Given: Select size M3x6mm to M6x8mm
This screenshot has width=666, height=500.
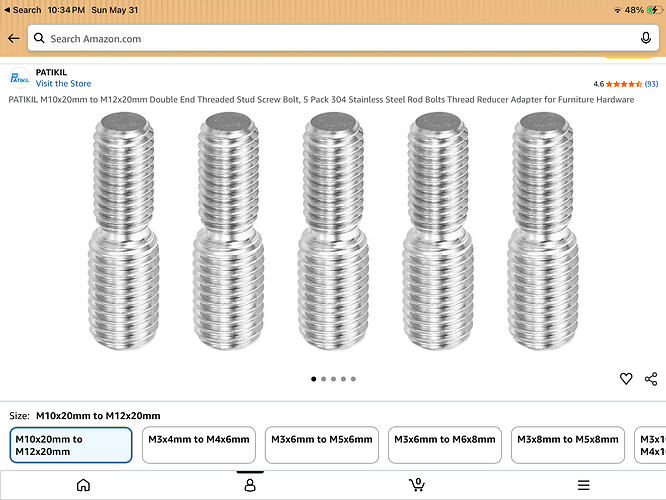Looking at the screenshot, I should pyautogui.click(x=445, y=445).
